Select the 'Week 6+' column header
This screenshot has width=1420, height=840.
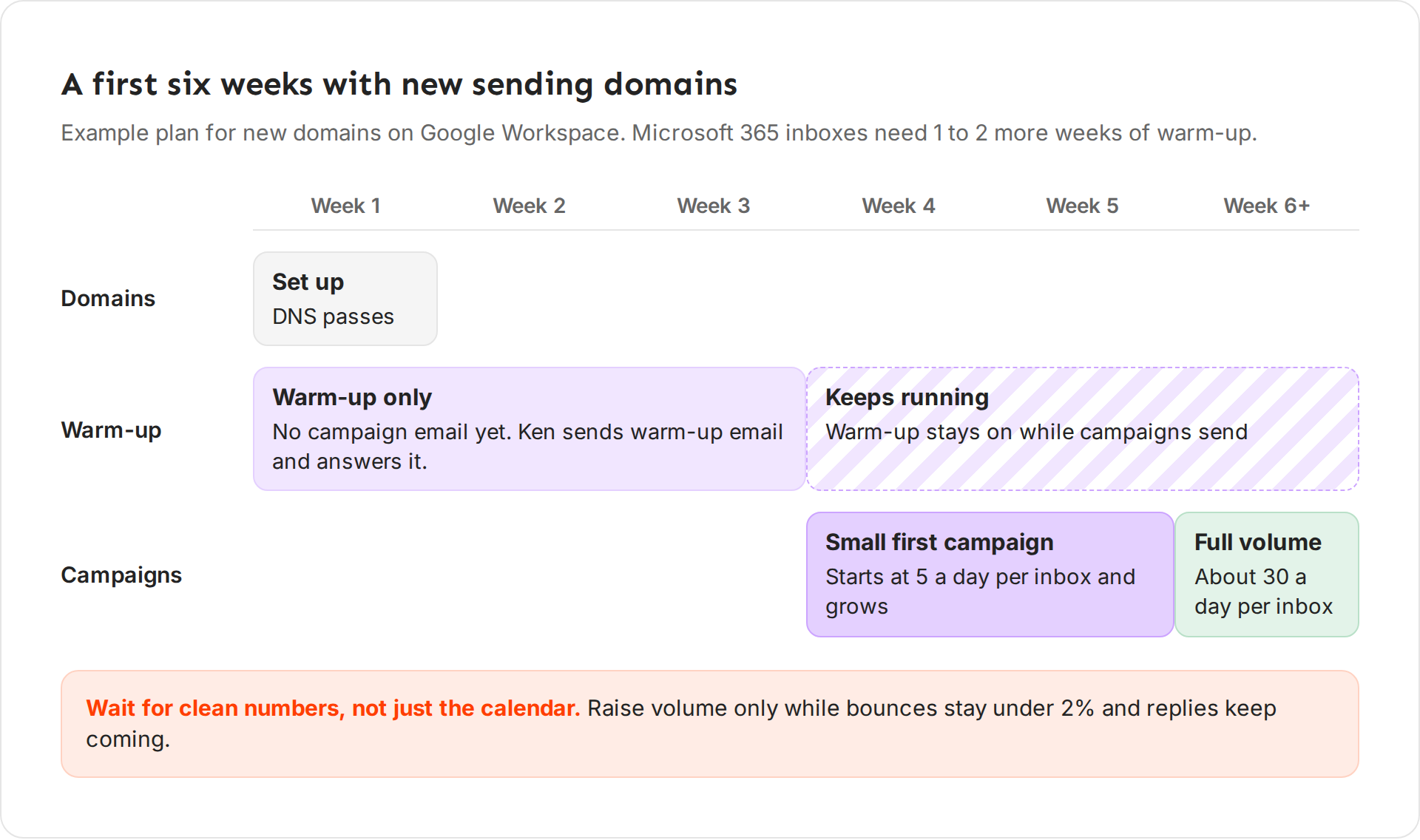click(x=1266, y=206)
